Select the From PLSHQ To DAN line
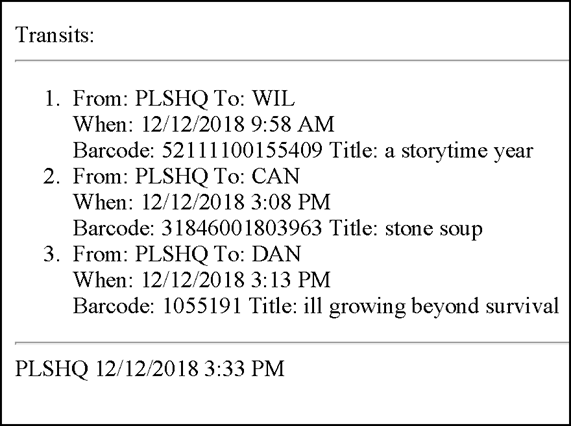This screenshot has width=571, height=426. [187, 254]
